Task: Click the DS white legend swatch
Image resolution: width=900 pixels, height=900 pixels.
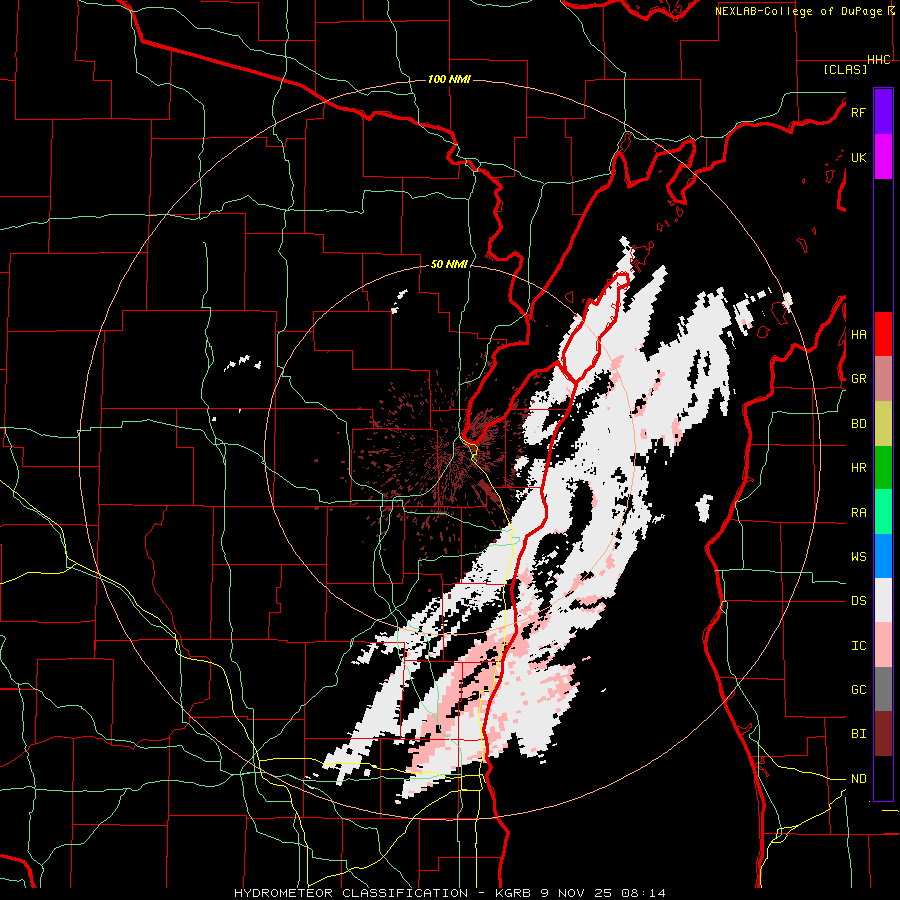Action: tap(883, 600)
